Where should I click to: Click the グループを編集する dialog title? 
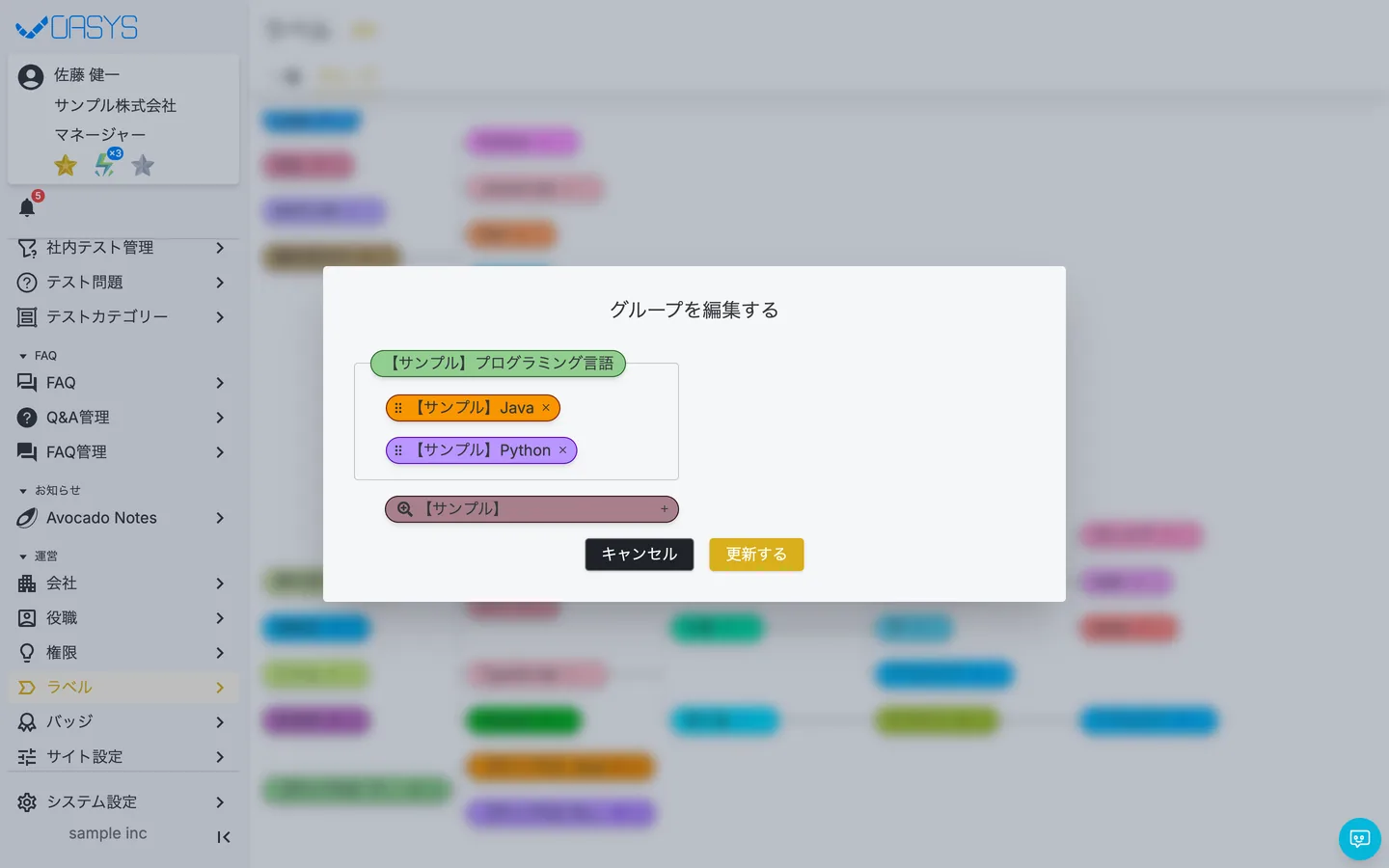(x=694, y=310)
